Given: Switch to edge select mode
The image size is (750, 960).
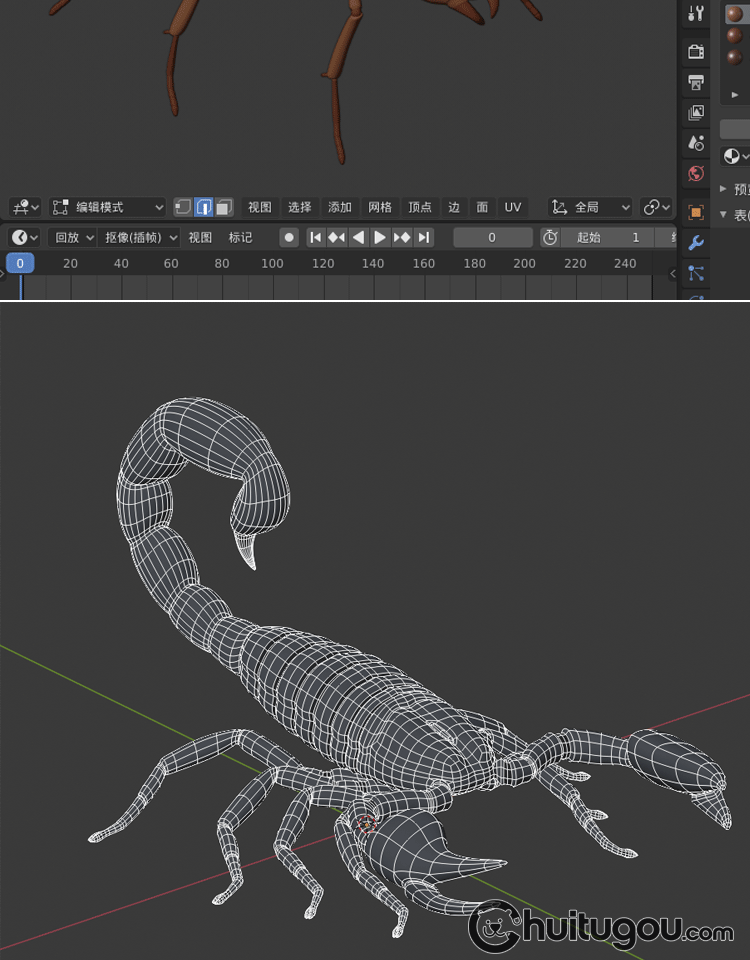Looking at the screenshot, I should tap(204, 207).
